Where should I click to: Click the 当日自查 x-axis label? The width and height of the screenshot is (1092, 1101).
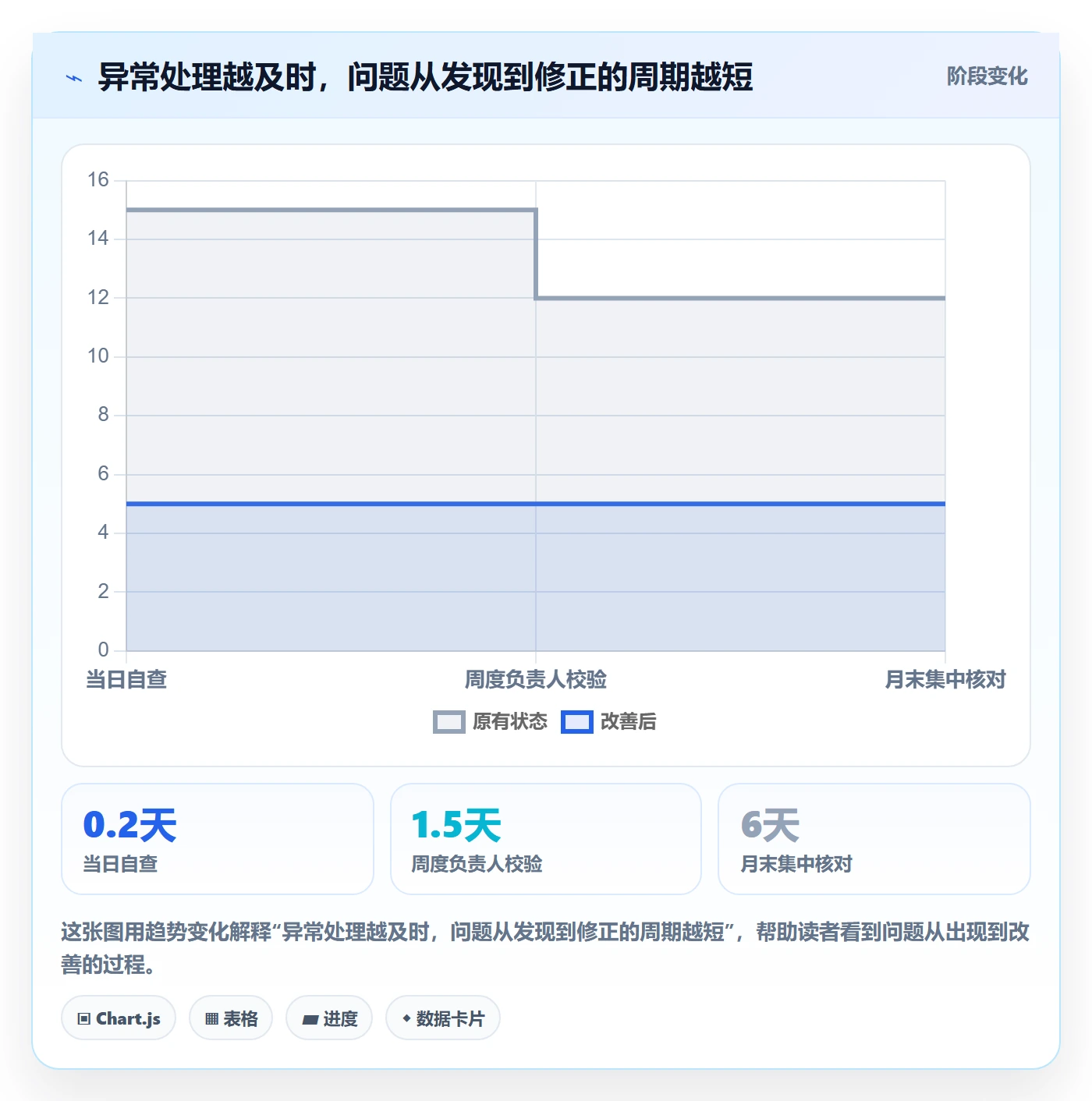[126, 680]
